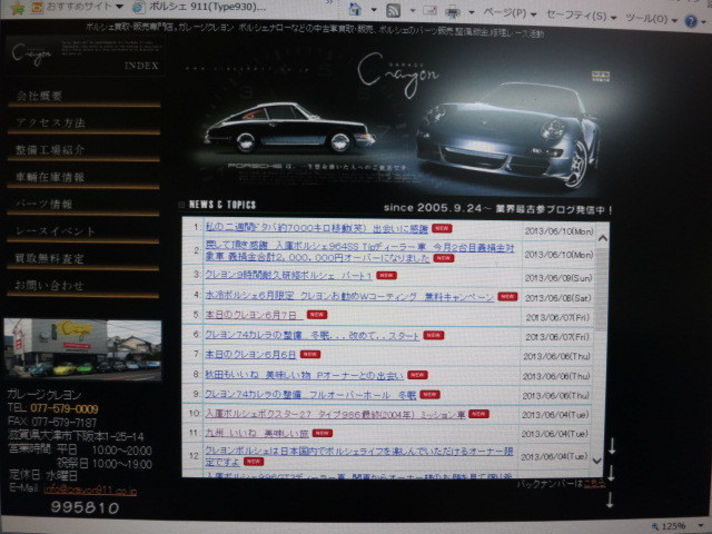Open the RSS feed dropdown arrow
The image size is (712, 534).
point(412,10)
